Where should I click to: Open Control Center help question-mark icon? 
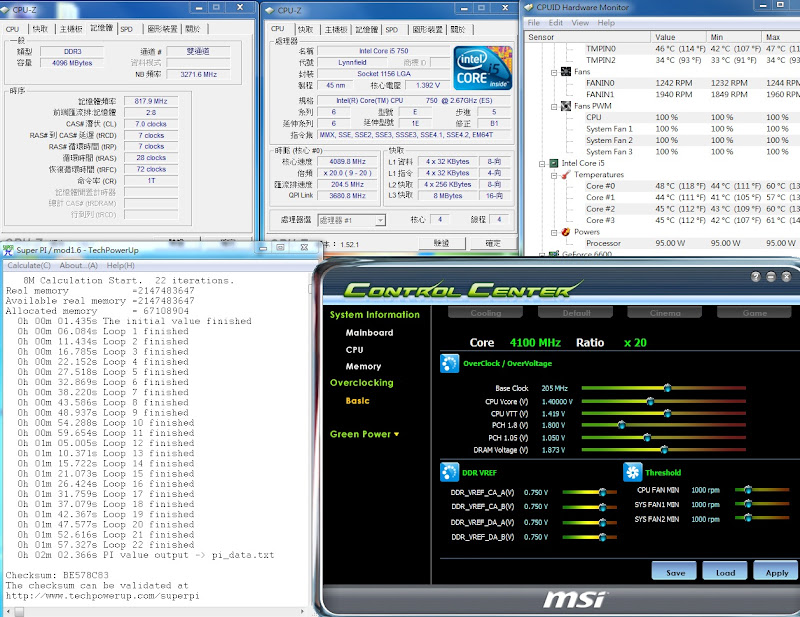point(756,277)
